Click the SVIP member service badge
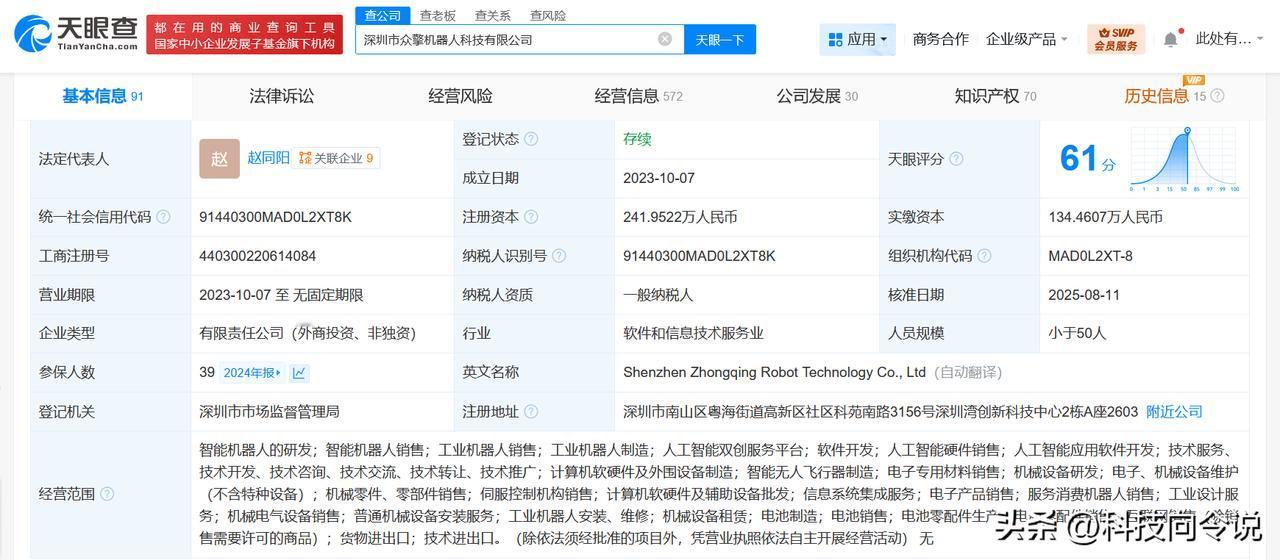Image resolution: width=1280 pixels, height=560 pixels. click(x=1116, y=39)
